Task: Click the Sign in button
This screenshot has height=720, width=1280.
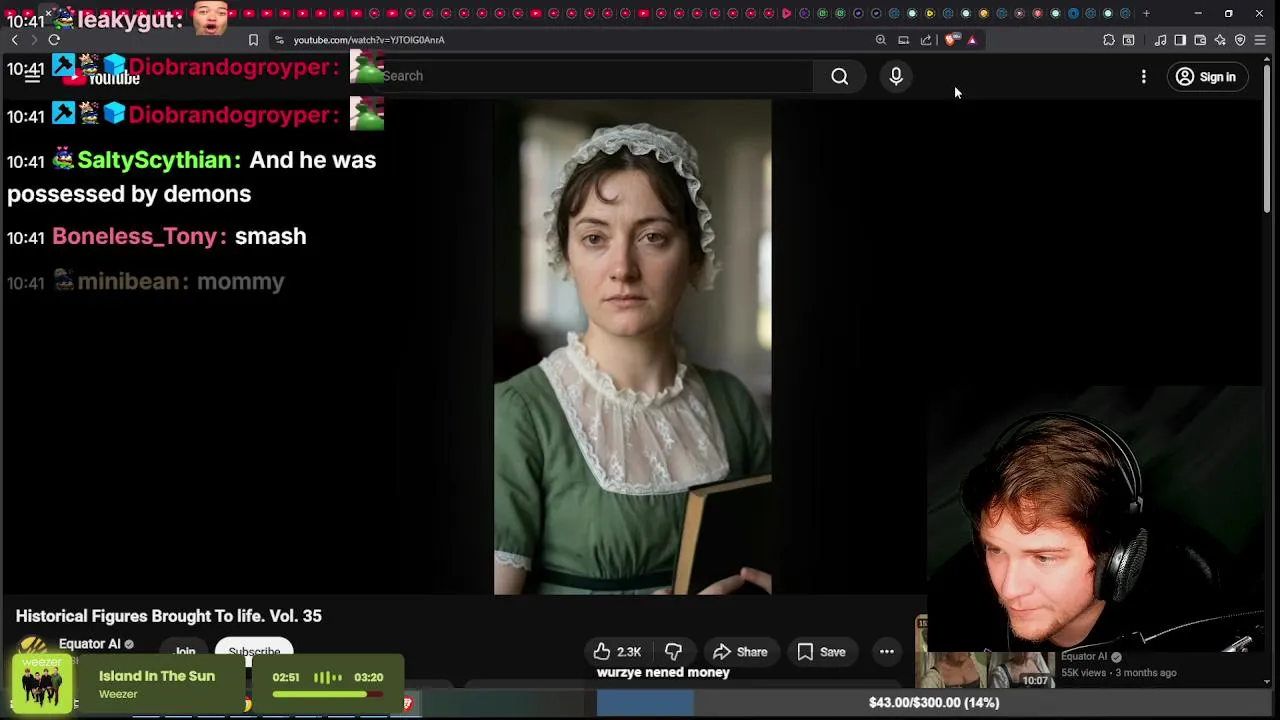Action: 1207,77
